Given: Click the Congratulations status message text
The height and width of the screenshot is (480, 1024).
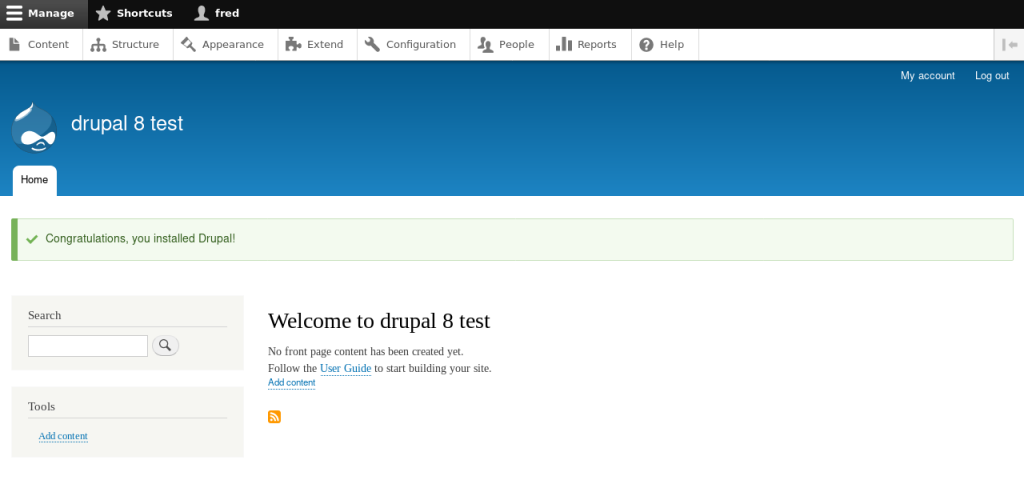Looking at the screenshot, I should coord(140,239).
